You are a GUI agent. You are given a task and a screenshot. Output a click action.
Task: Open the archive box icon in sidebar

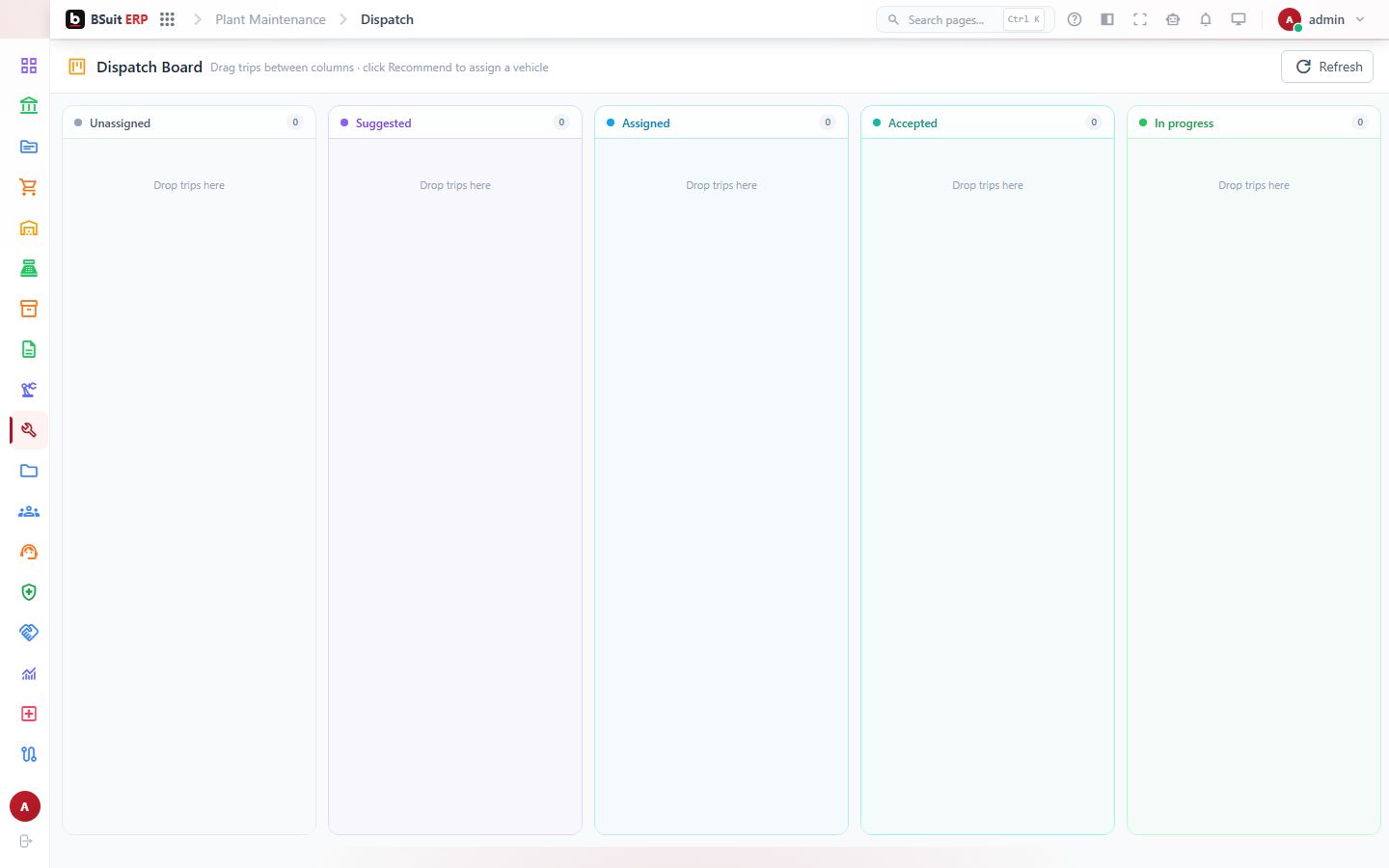click(29, 309)
